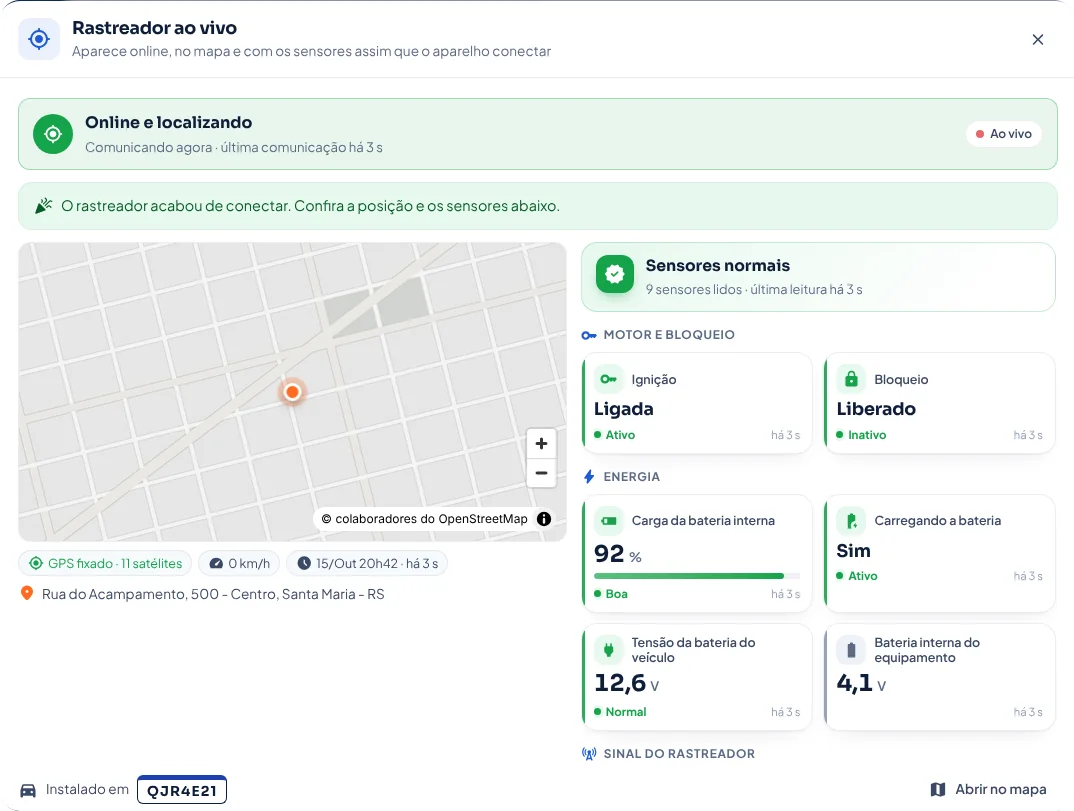This screenshot has width=1074, height=811.
Task: Click the 92% battery charge progress bar
Action: coord(697,576)
